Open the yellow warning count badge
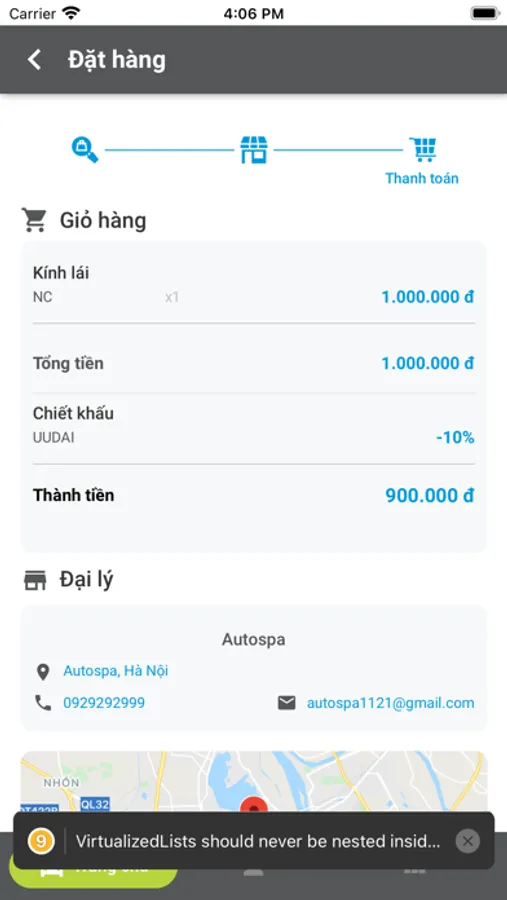The width and height of the screenshot is (507, 900). tap(41, 841)
